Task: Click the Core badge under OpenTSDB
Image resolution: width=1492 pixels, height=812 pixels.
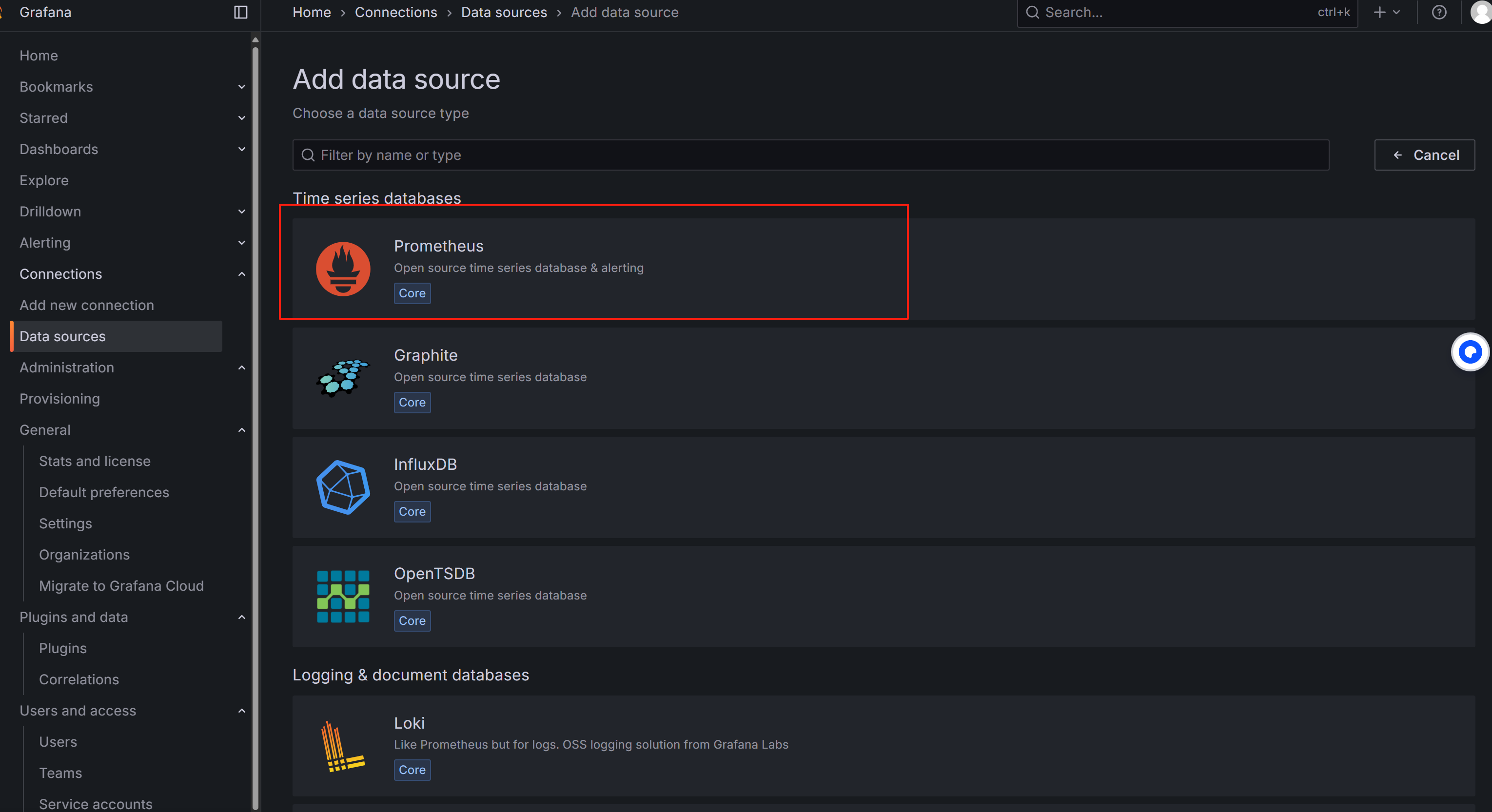Action: pos(412,621)
